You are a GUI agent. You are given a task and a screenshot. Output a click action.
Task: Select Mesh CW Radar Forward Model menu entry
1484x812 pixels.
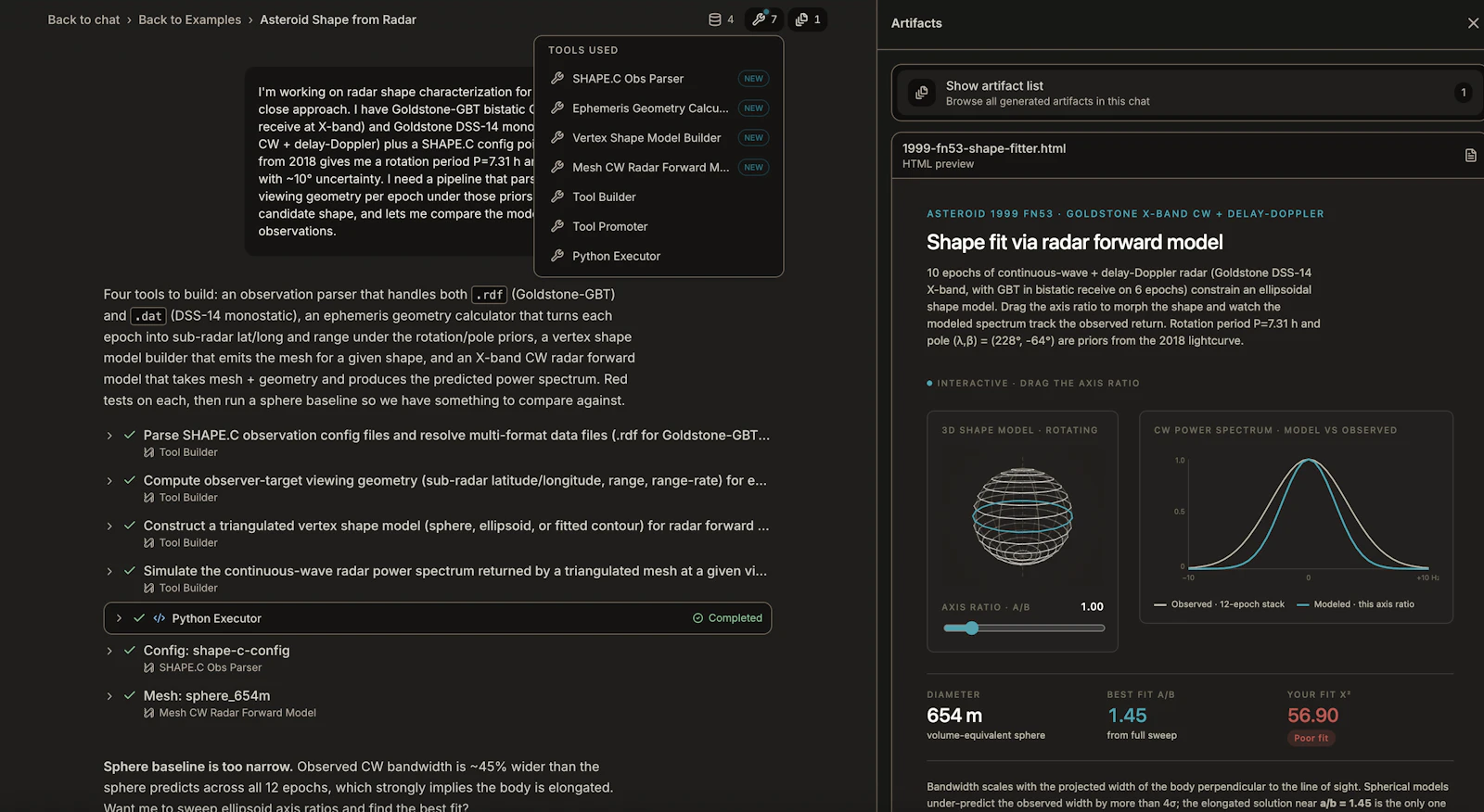[x=659, y=168]
